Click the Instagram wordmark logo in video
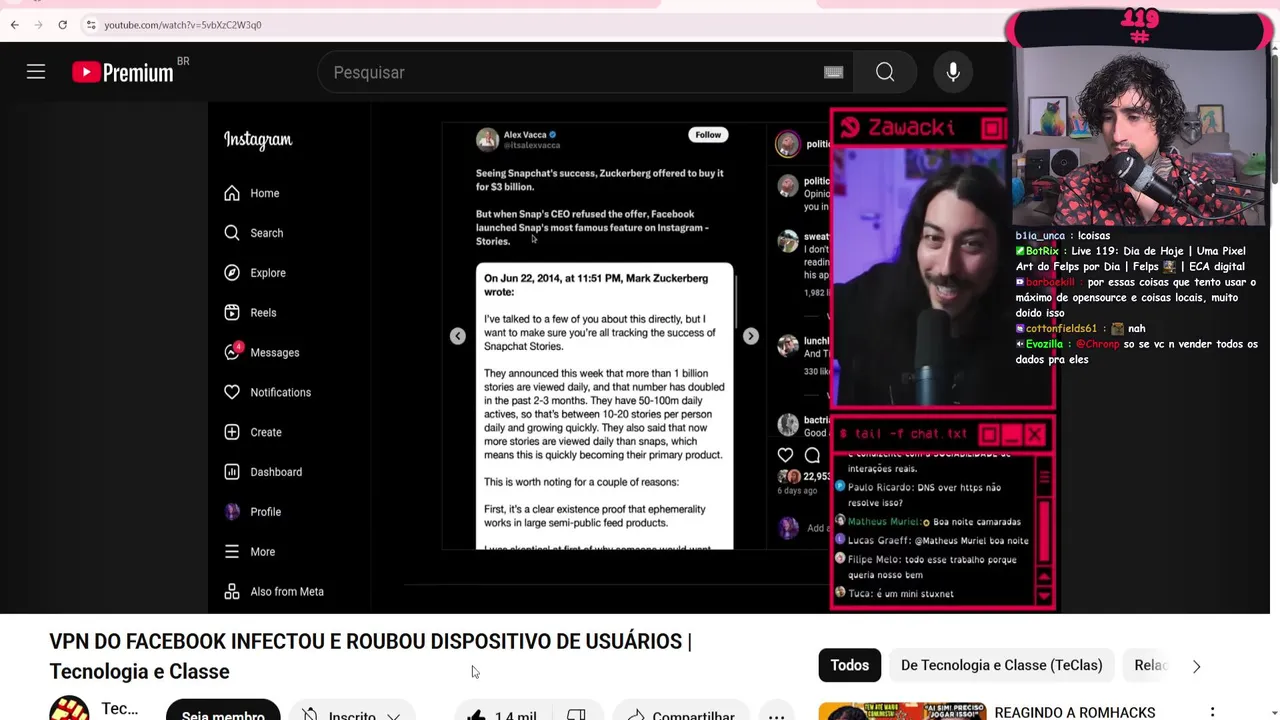 click(x=258, y=140)
